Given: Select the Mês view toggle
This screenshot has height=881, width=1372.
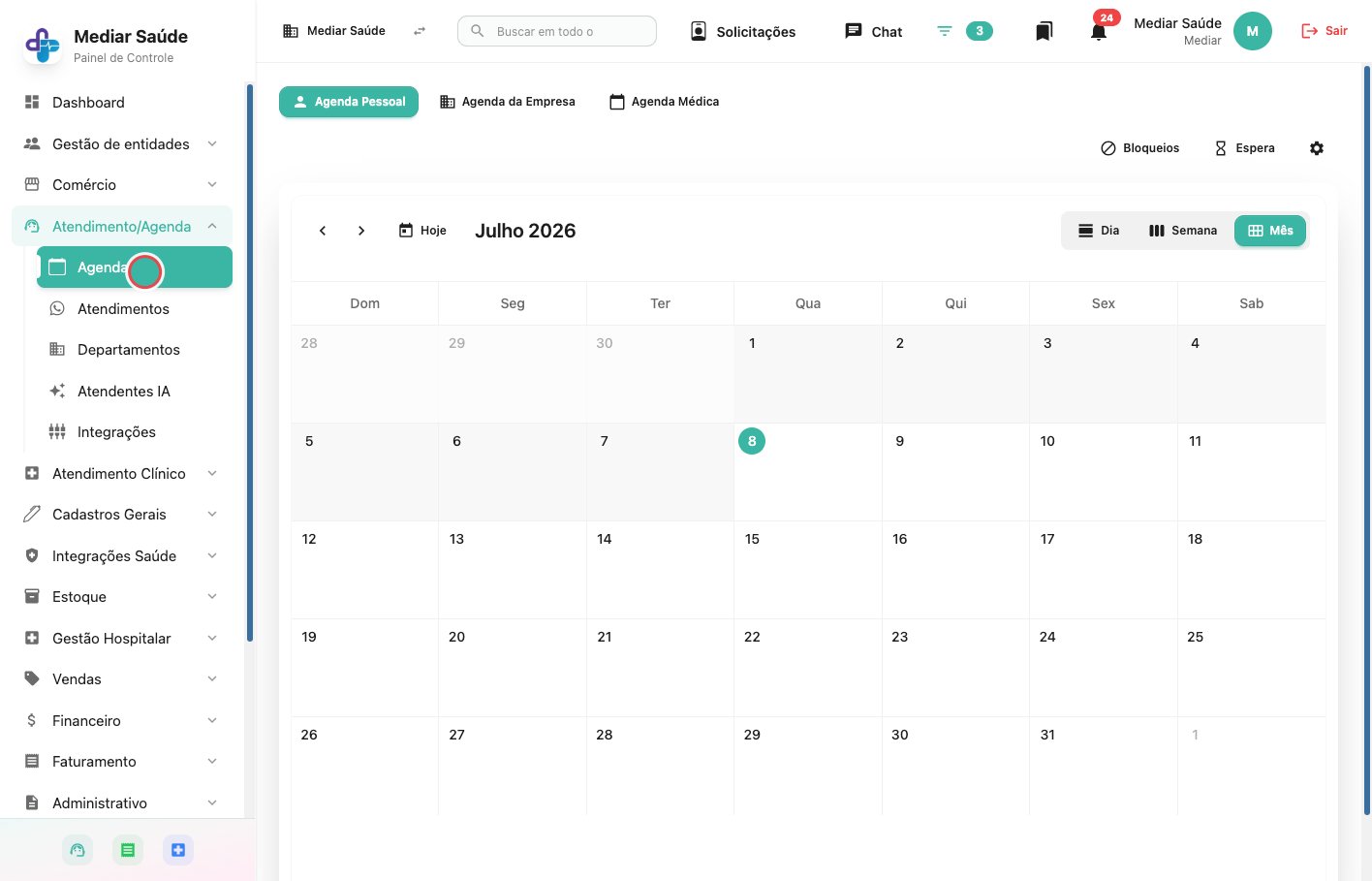Looking at the screenshot, I should (x=1270, y=231).
